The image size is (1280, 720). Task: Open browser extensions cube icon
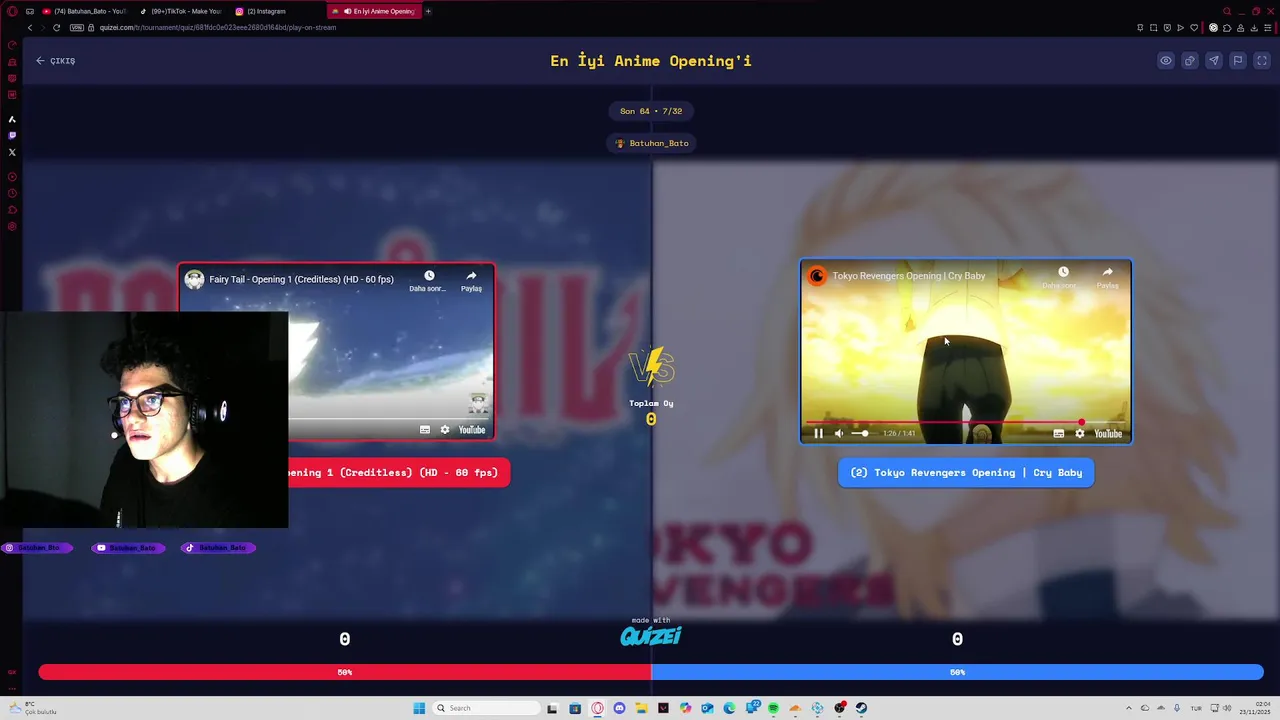[x=1227, y=28]
